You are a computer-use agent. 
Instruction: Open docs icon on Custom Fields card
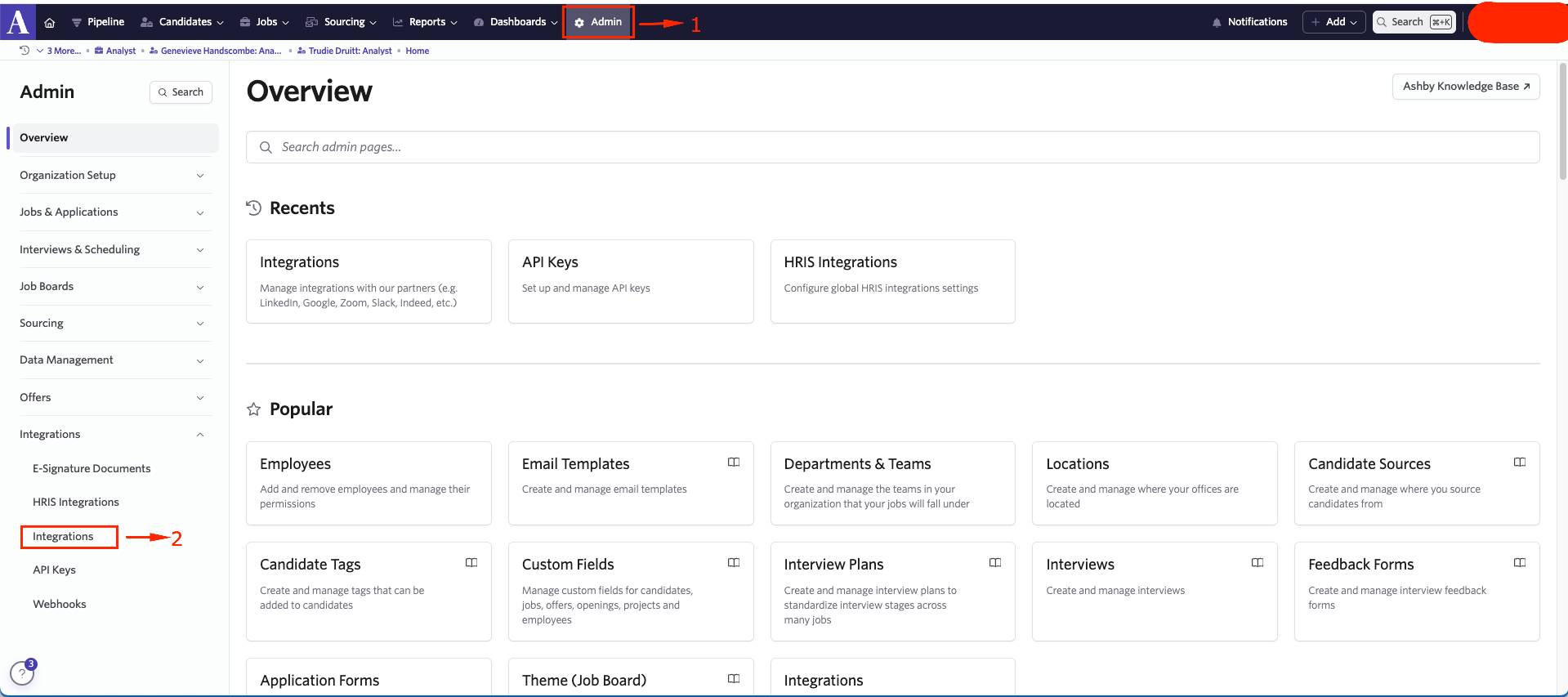coord(734,563)
